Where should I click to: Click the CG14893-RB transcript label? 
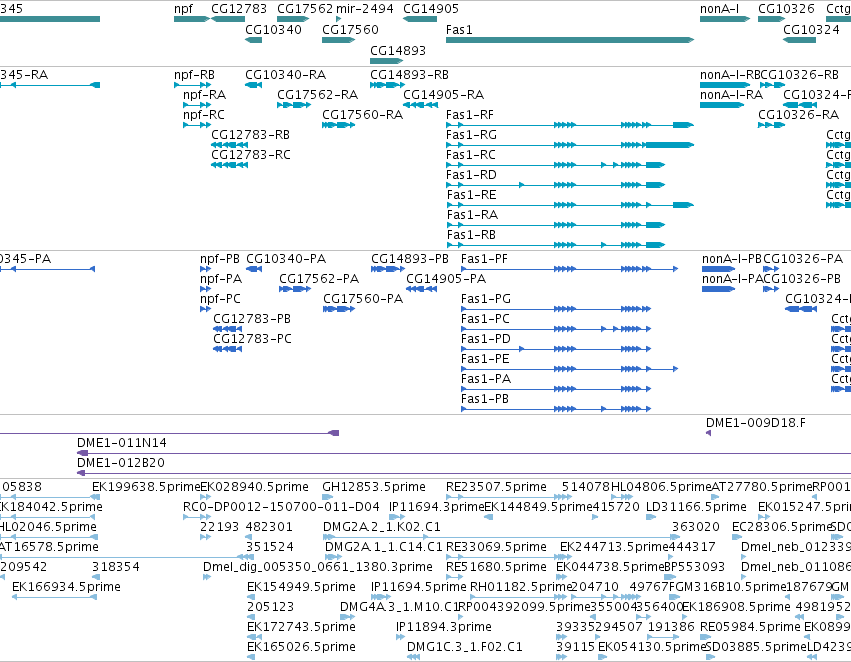409,75
